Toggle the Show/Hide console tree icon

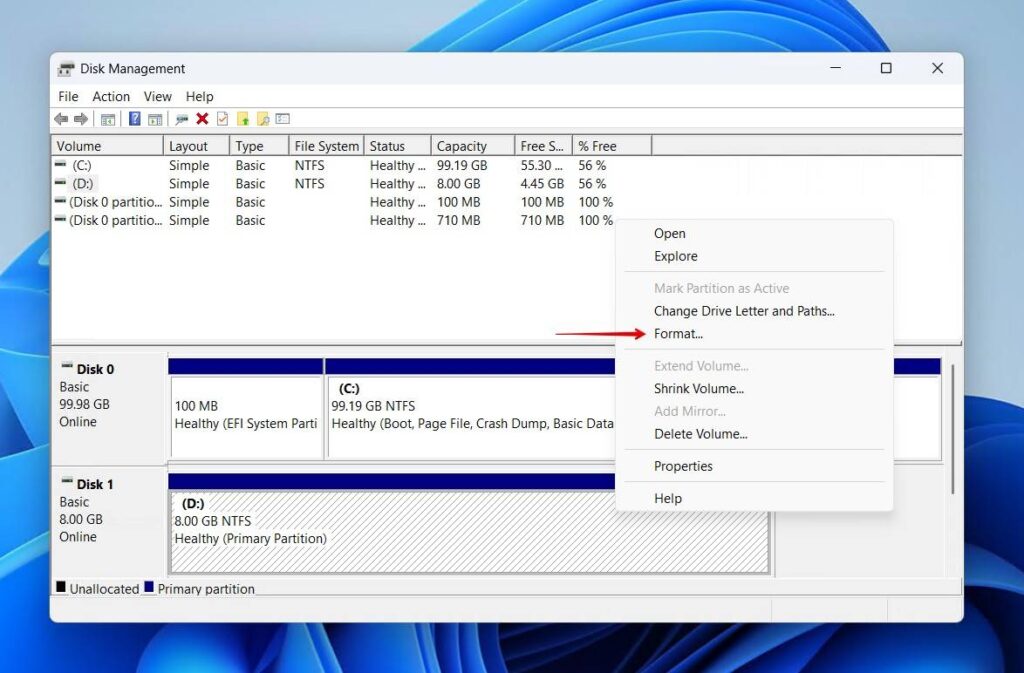coord(107,119)
